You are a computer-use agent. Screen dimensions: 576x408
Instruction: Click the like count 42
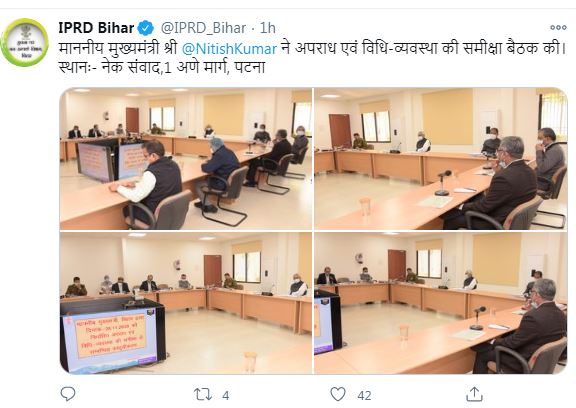[364, 396]
